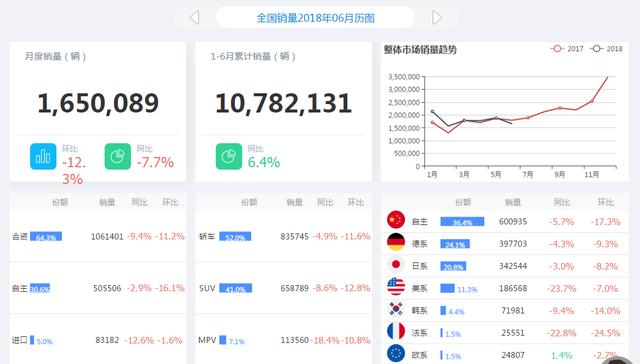Viewport: 640px width, 364px height.
Task: Click 韩系 sales value 71981
Action: click(513, 311)
